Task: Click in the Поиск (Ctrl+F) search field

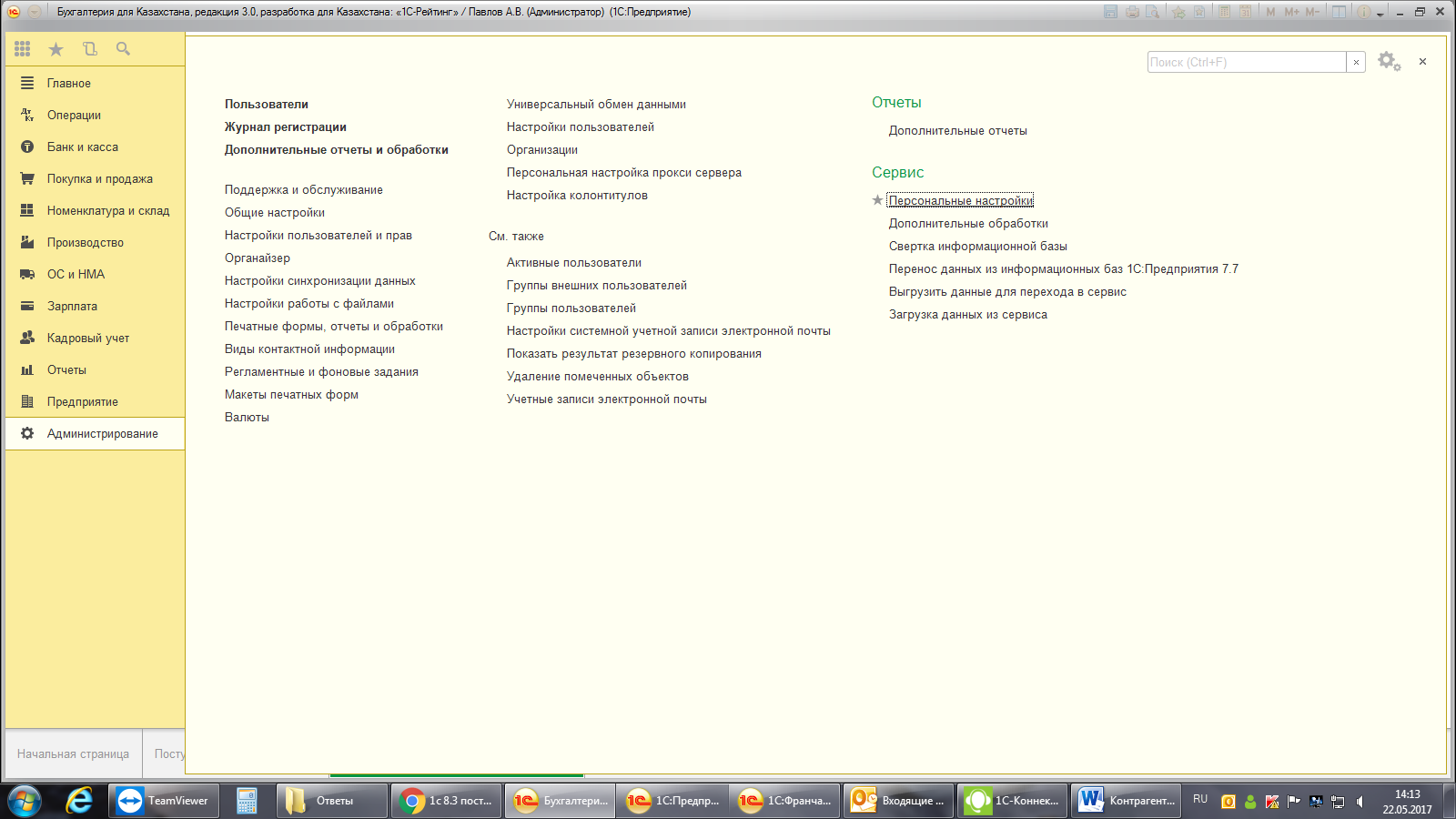Action: [x=1247, y=62]
